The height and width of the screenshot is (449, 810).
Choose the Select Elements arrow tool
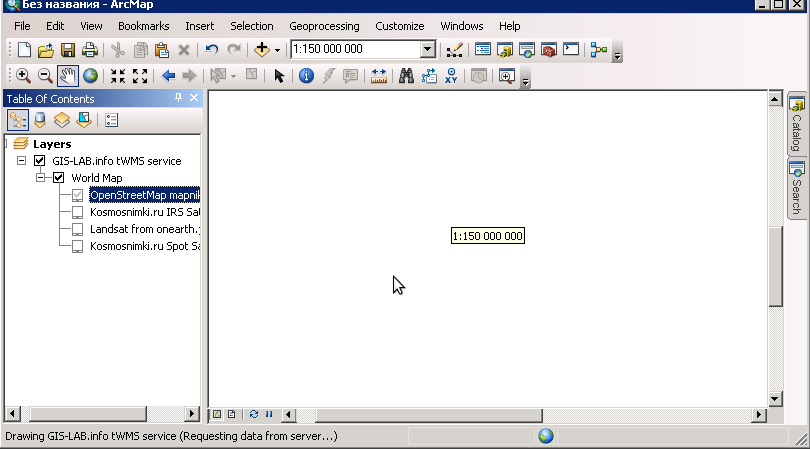coord(279,76)
